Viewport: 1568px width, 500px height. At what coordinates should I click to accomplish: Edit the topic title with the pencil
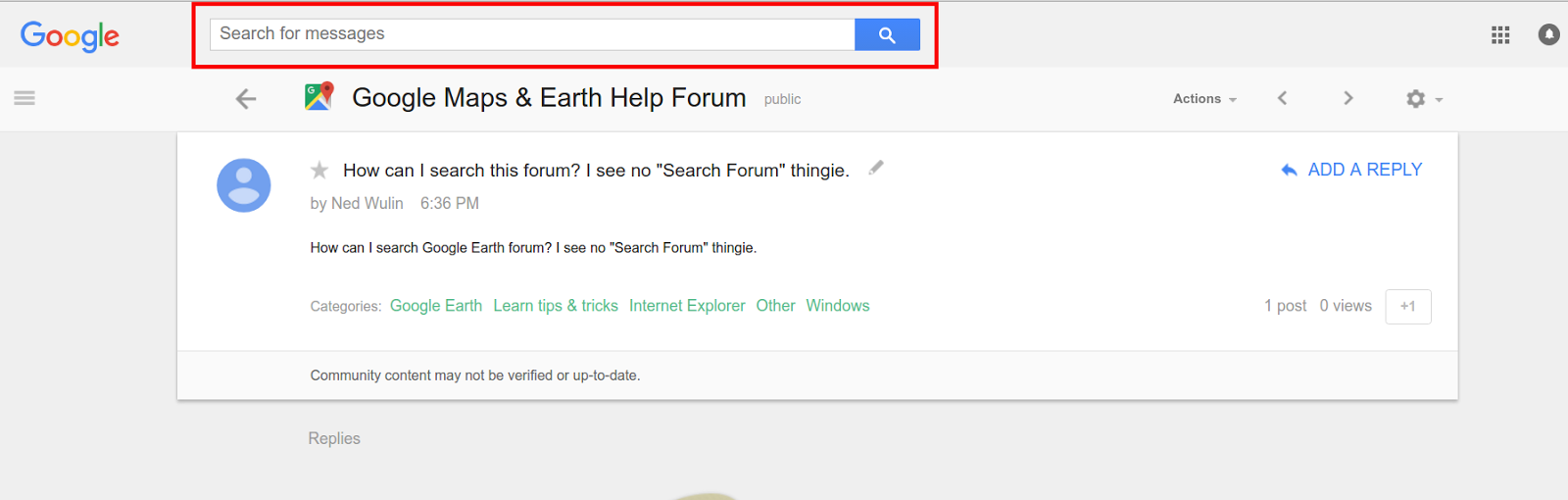click(876, 168)
